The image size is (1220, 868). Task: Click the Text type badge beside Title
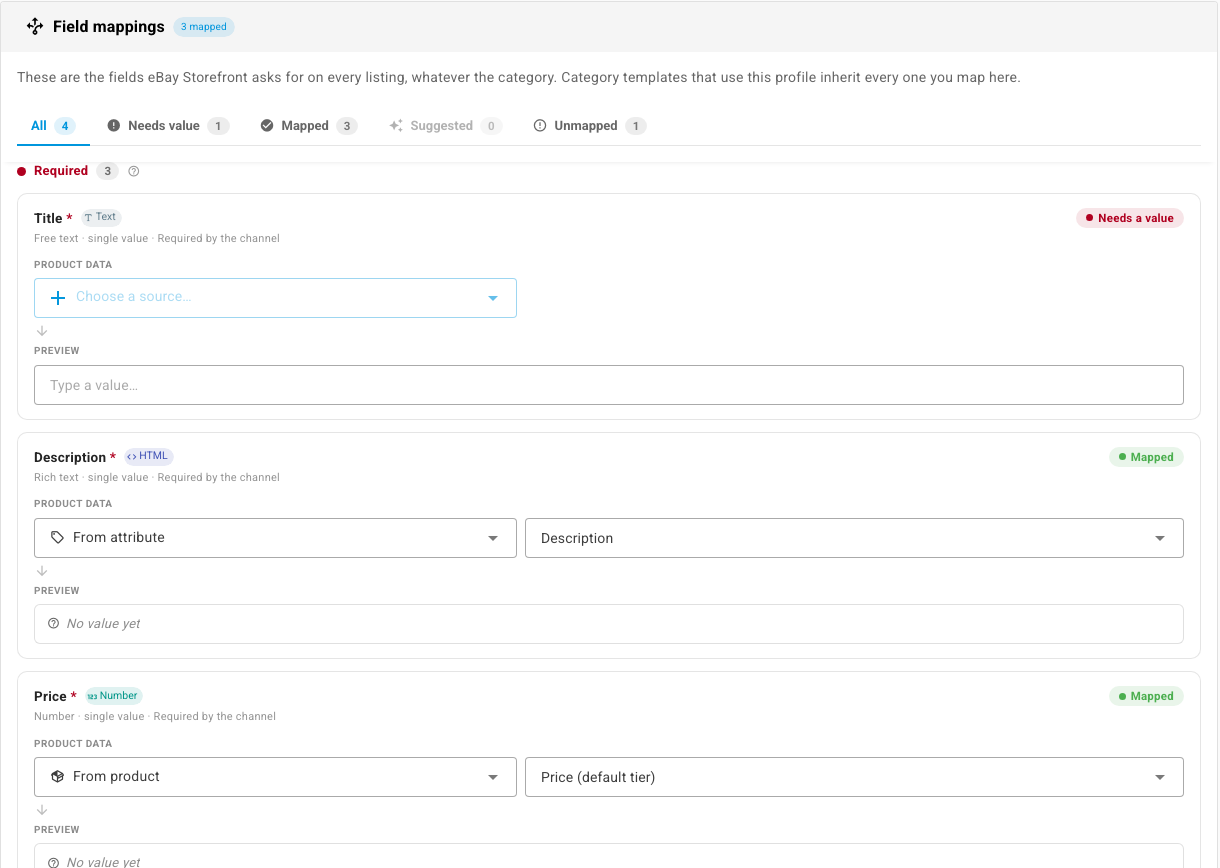click(101, 217)
